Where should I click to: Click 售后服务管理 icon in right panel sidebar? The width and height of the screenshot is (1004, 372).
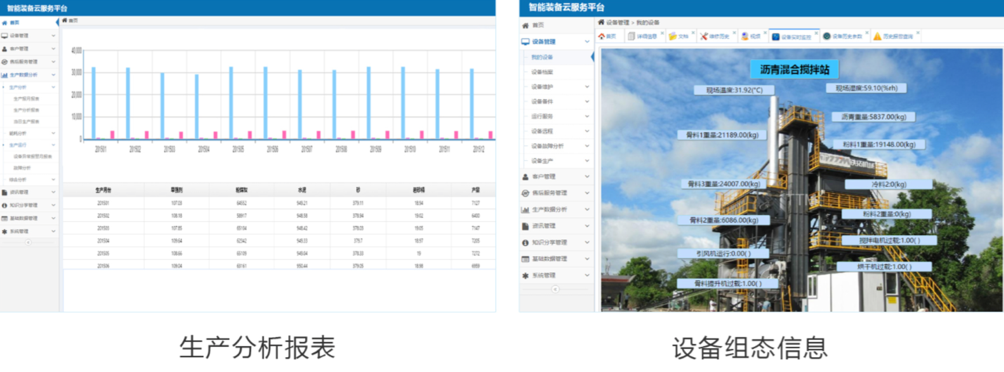pos(526,193)
